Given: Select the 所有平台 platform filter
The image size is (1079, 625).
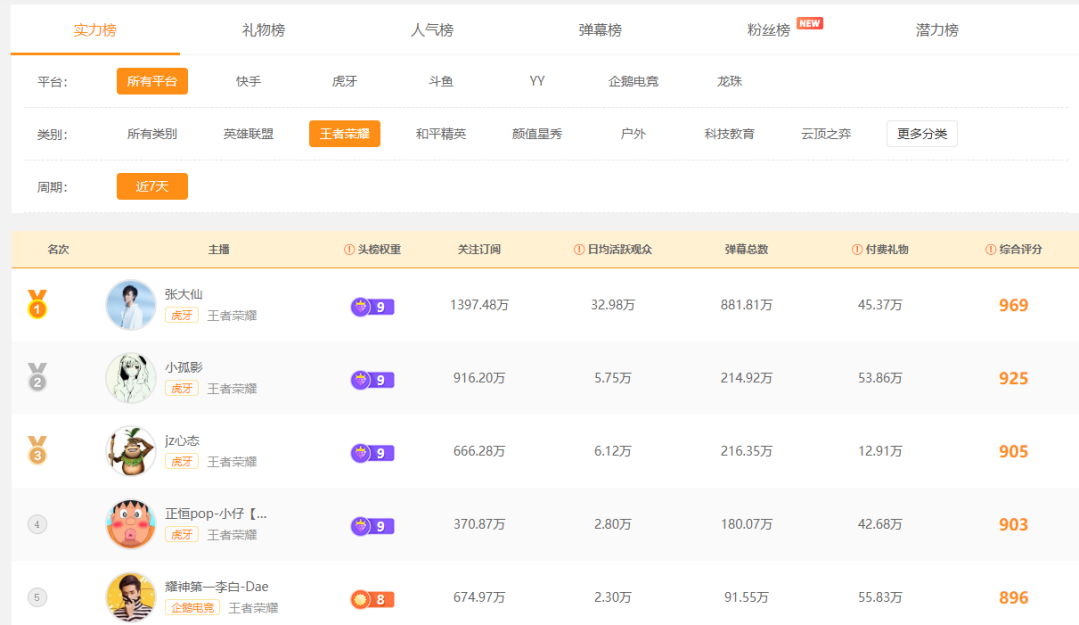Looking at the screenshot, I should 152,81.
